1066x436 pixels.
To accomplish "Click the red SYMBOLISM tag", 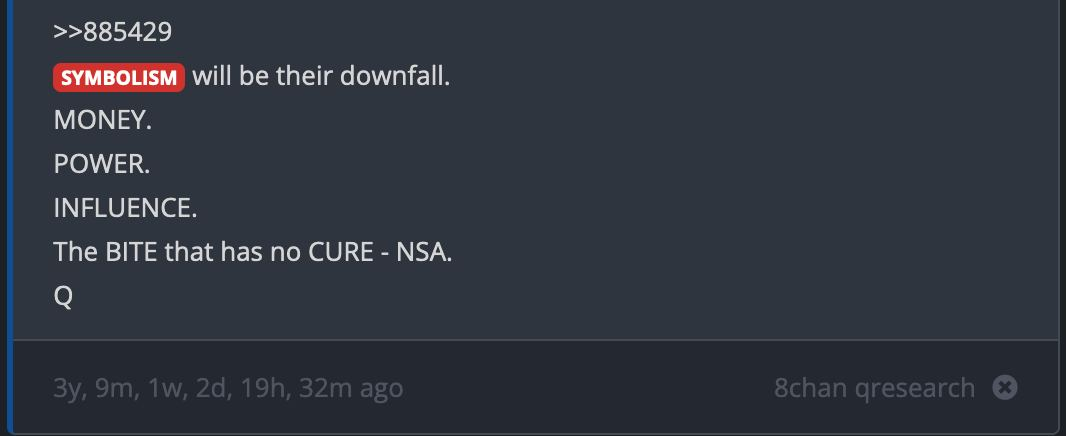I will [x=119, y=77].
